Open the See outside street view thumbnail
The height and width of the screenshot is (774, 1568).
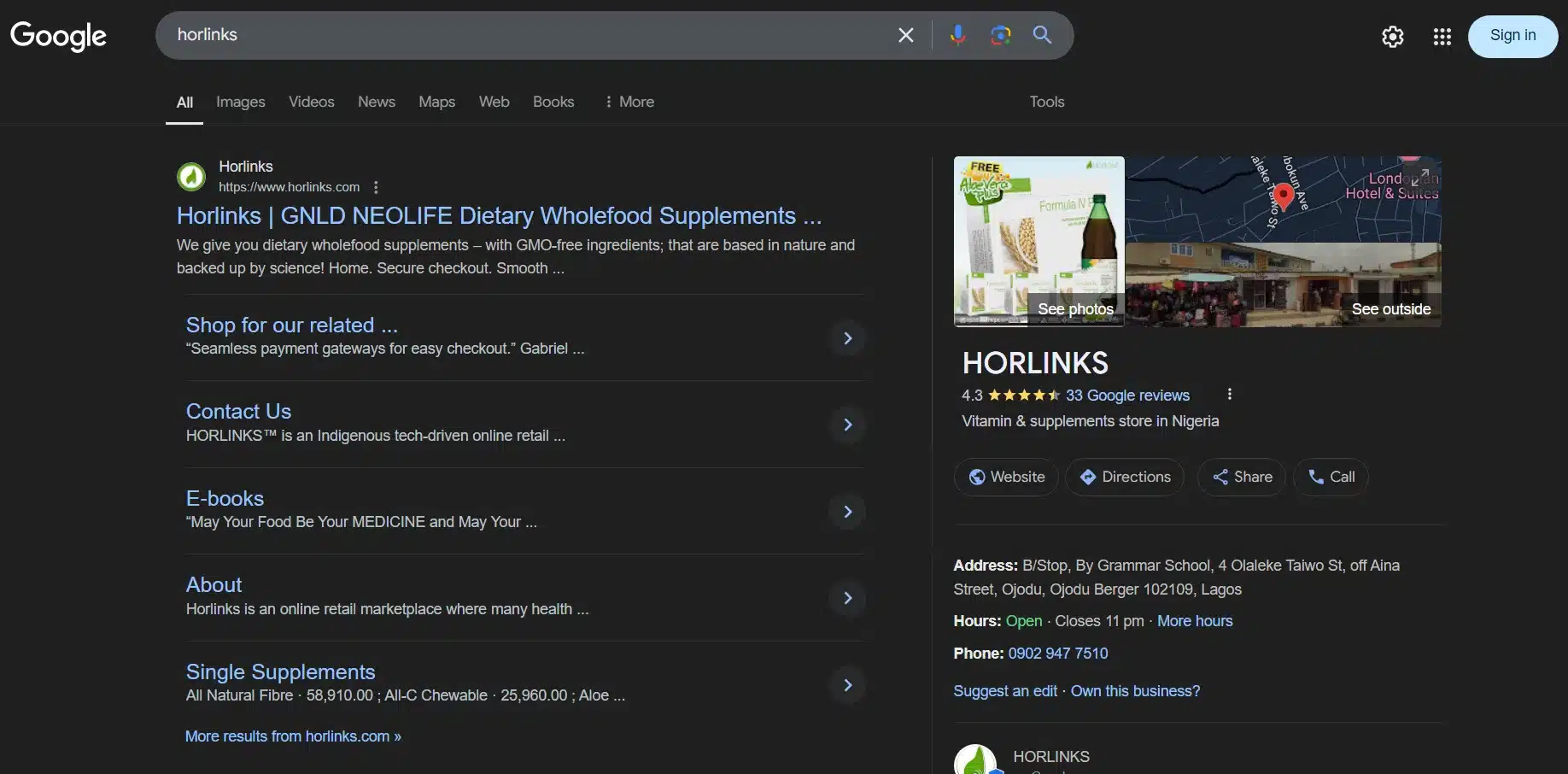1283,284
